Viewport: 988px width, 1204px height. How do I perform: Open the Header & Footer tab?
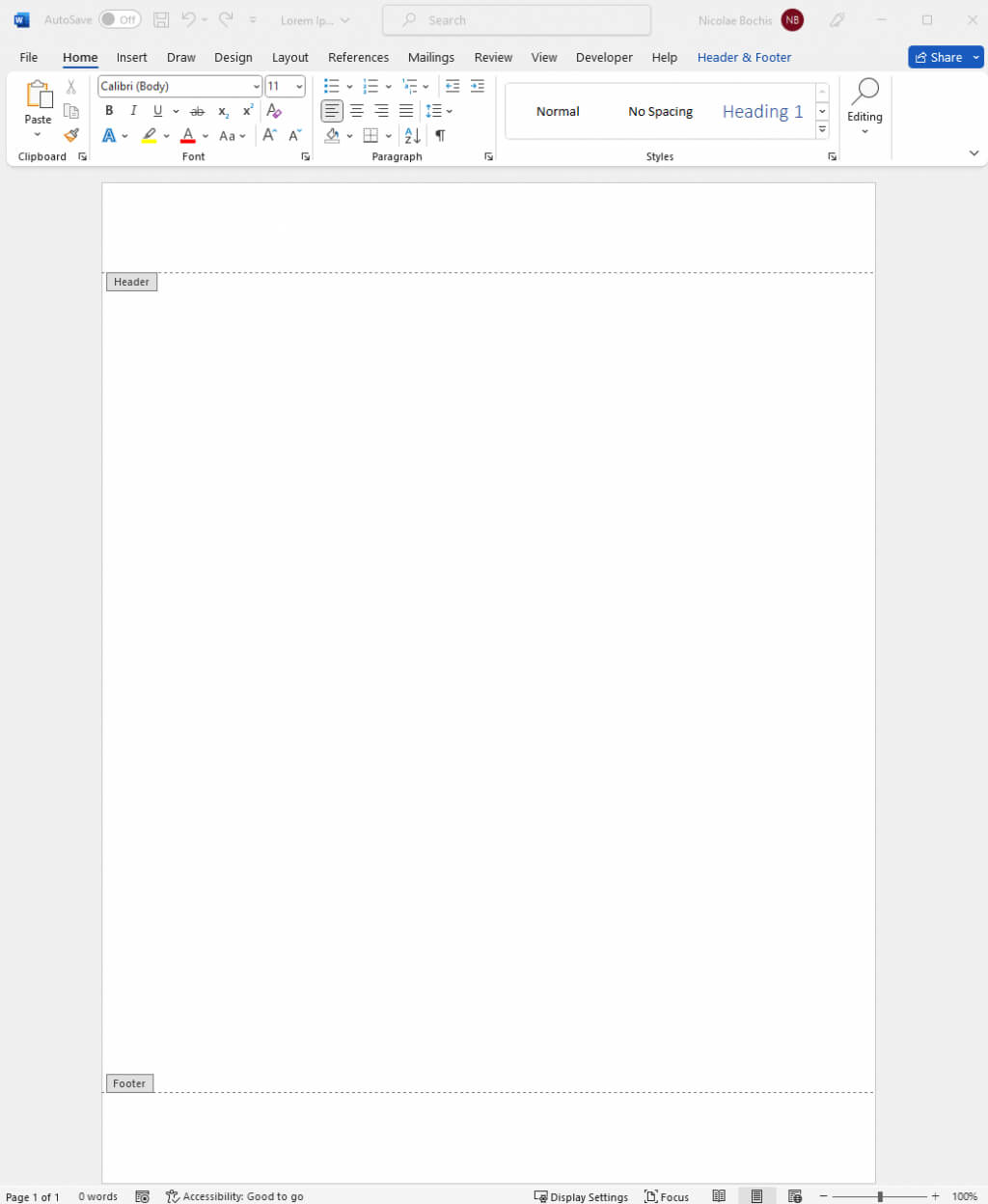point(744,57)
